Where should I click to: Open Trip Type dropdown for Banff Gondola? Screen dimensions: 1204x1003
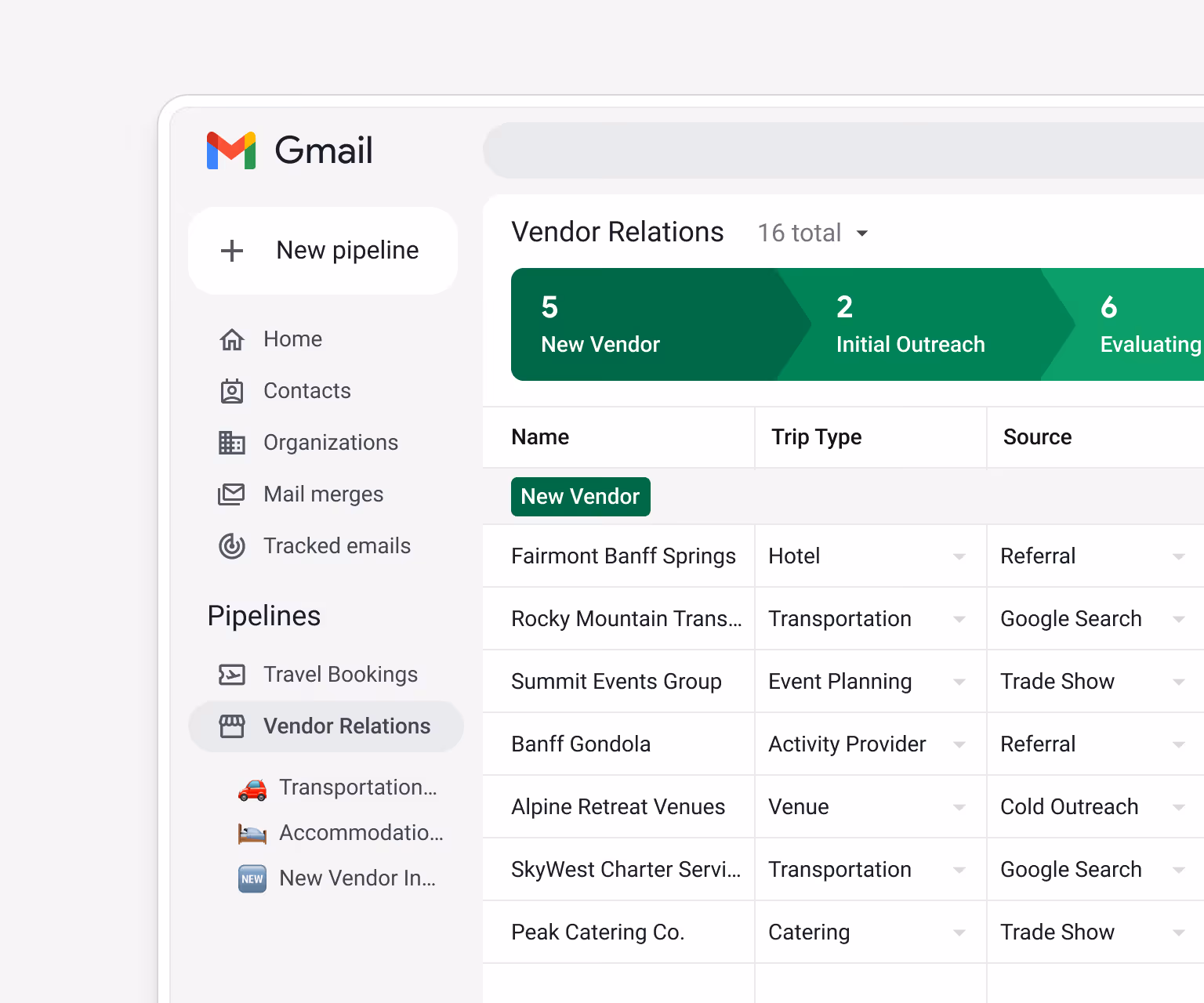click(x=959, y=744)
